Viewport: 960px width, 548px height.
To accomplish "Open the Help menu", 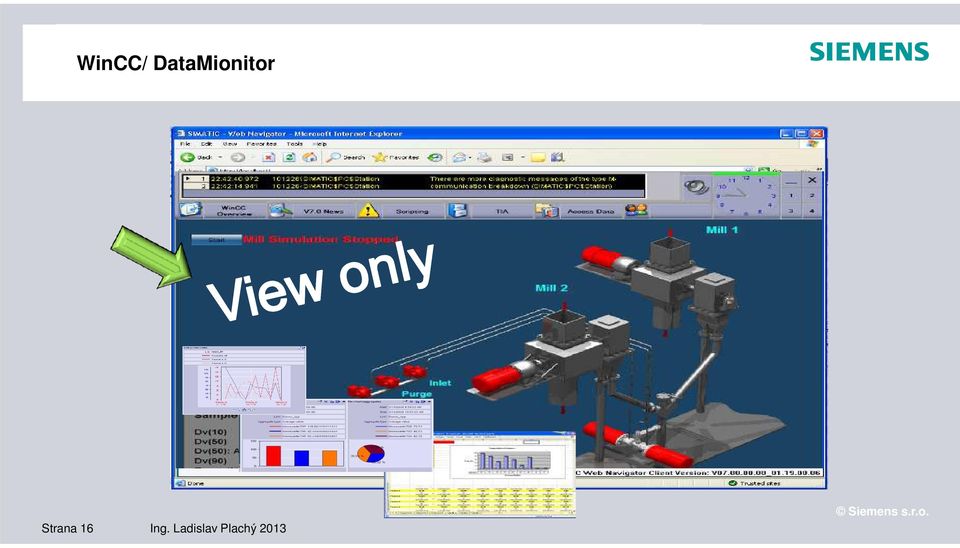I will coord(320,144).
